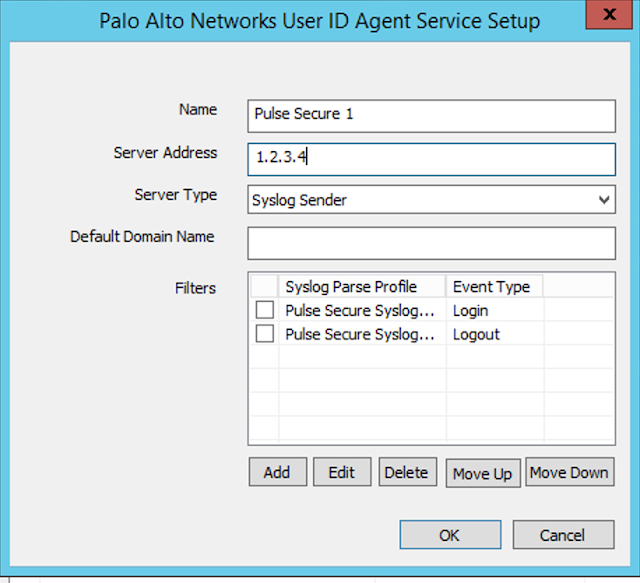Screen dimensions: 640x583
Task: Click the Syslog Parse Profile column header
Action: (362, 287)
